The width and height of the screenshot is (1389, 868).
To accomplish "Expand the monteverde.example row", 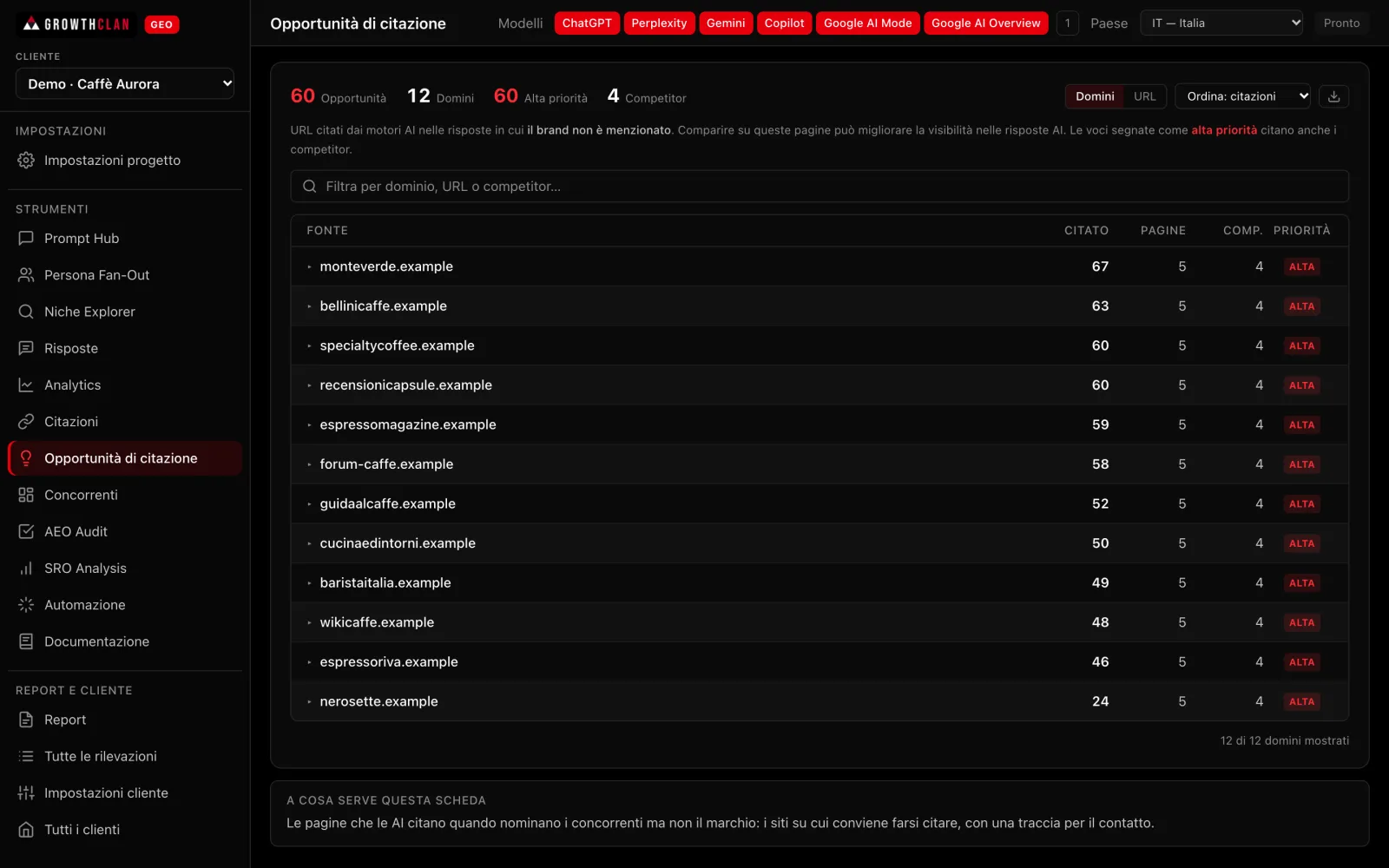I will [820, 266].
